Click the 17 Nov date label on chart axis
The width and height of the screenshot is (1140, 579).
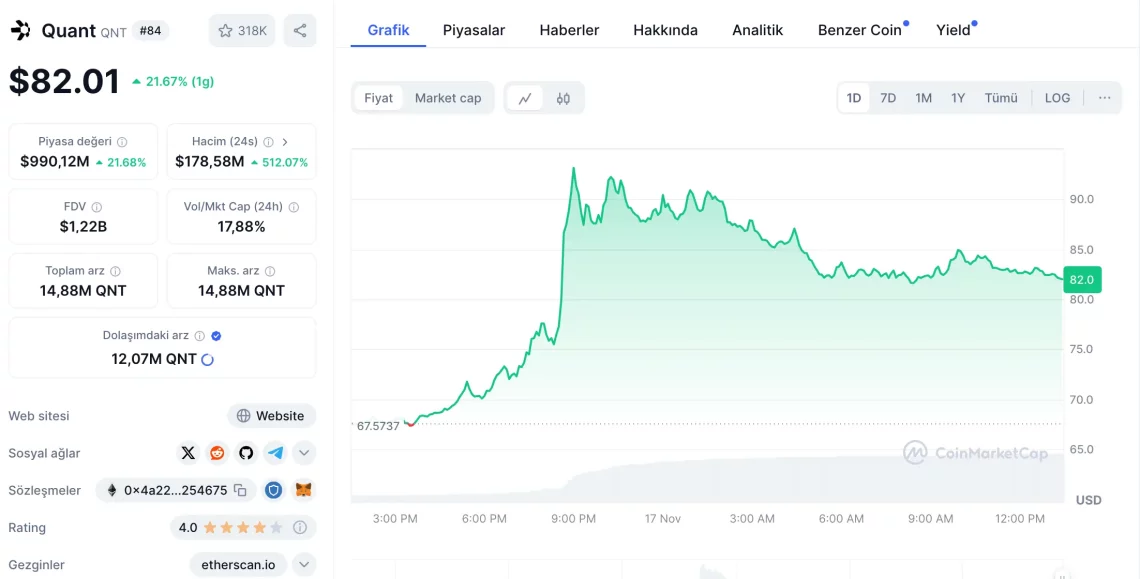[662, 519]
